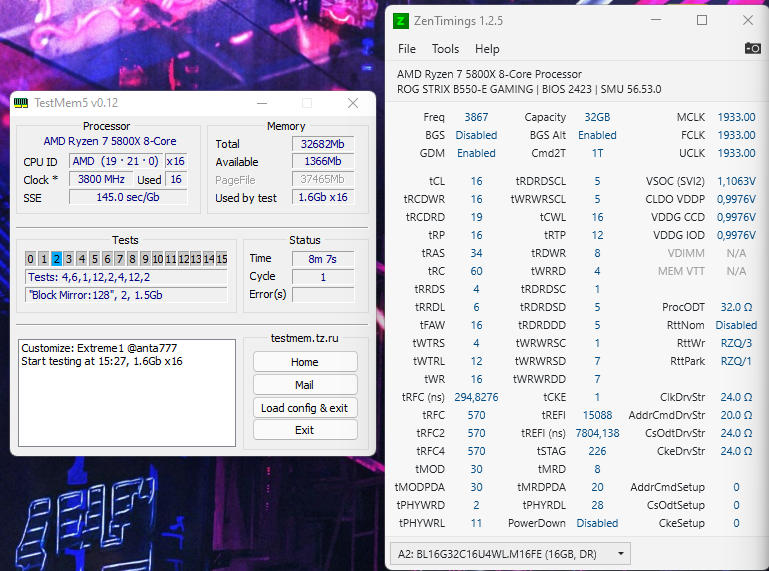Open the Help menu in ZenTimings
769x571 pixels.
tap(487, 49)
